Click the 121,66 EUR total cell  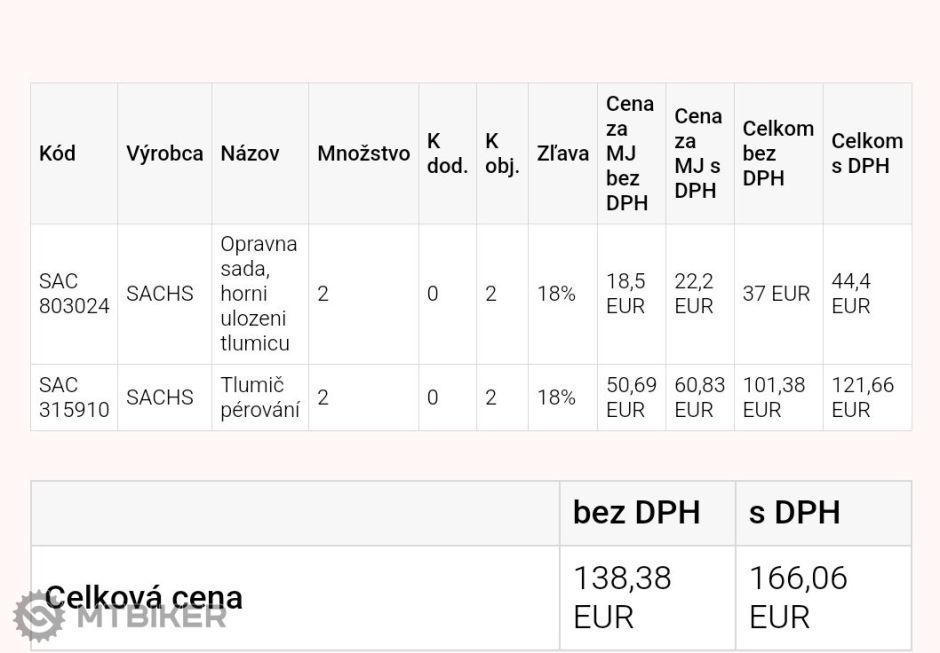click(x=862, y=397)
